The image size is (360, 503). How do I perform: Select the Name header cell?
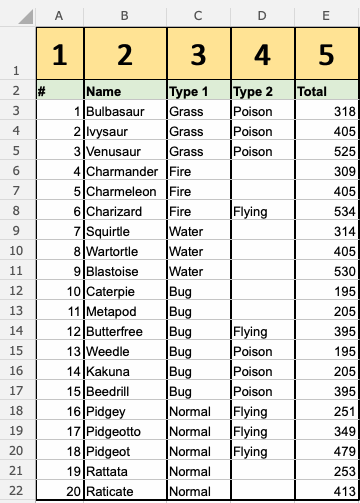125,90
